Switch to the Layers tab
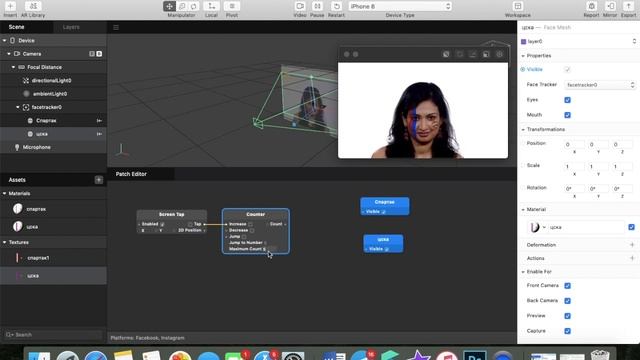 [x=71, y=27]
